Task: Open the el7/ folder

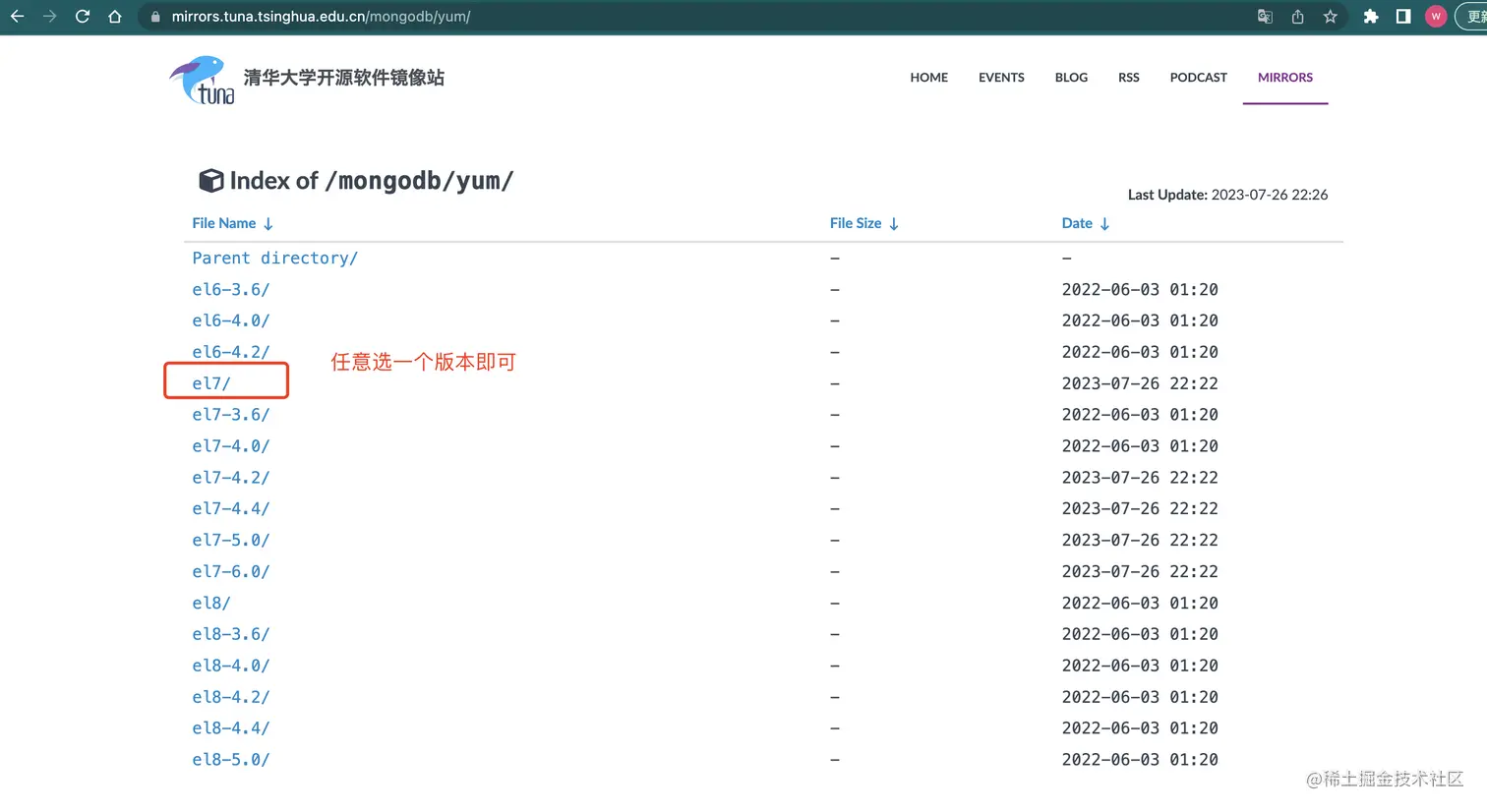Action: coord(211,383)
